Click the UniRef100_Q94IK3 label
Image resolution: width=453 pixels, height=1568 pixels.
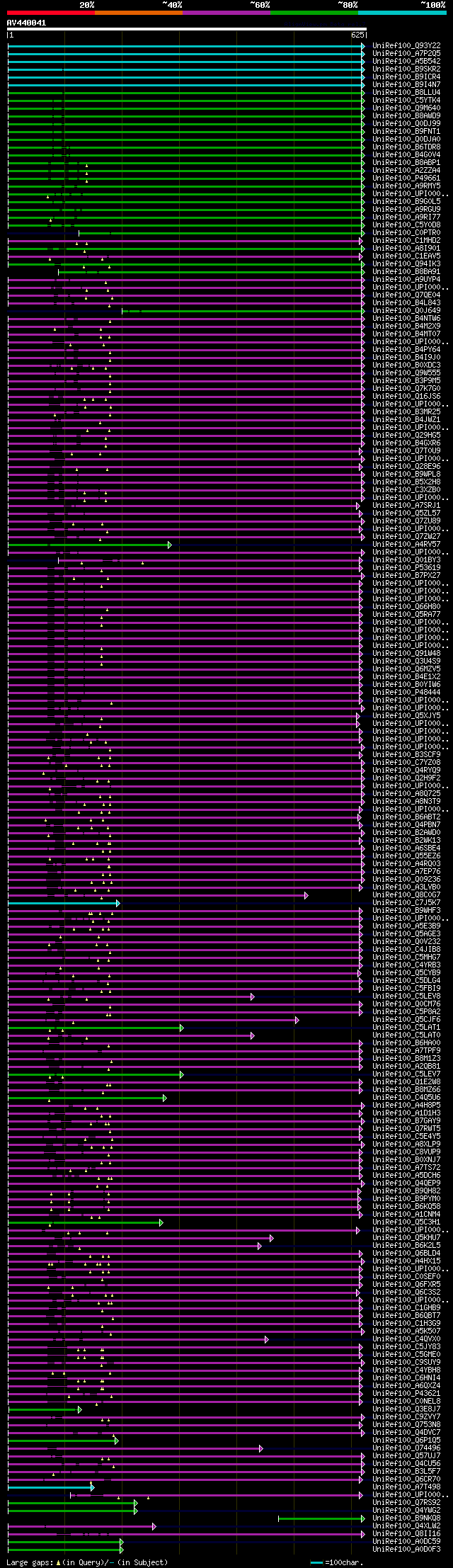406,264
